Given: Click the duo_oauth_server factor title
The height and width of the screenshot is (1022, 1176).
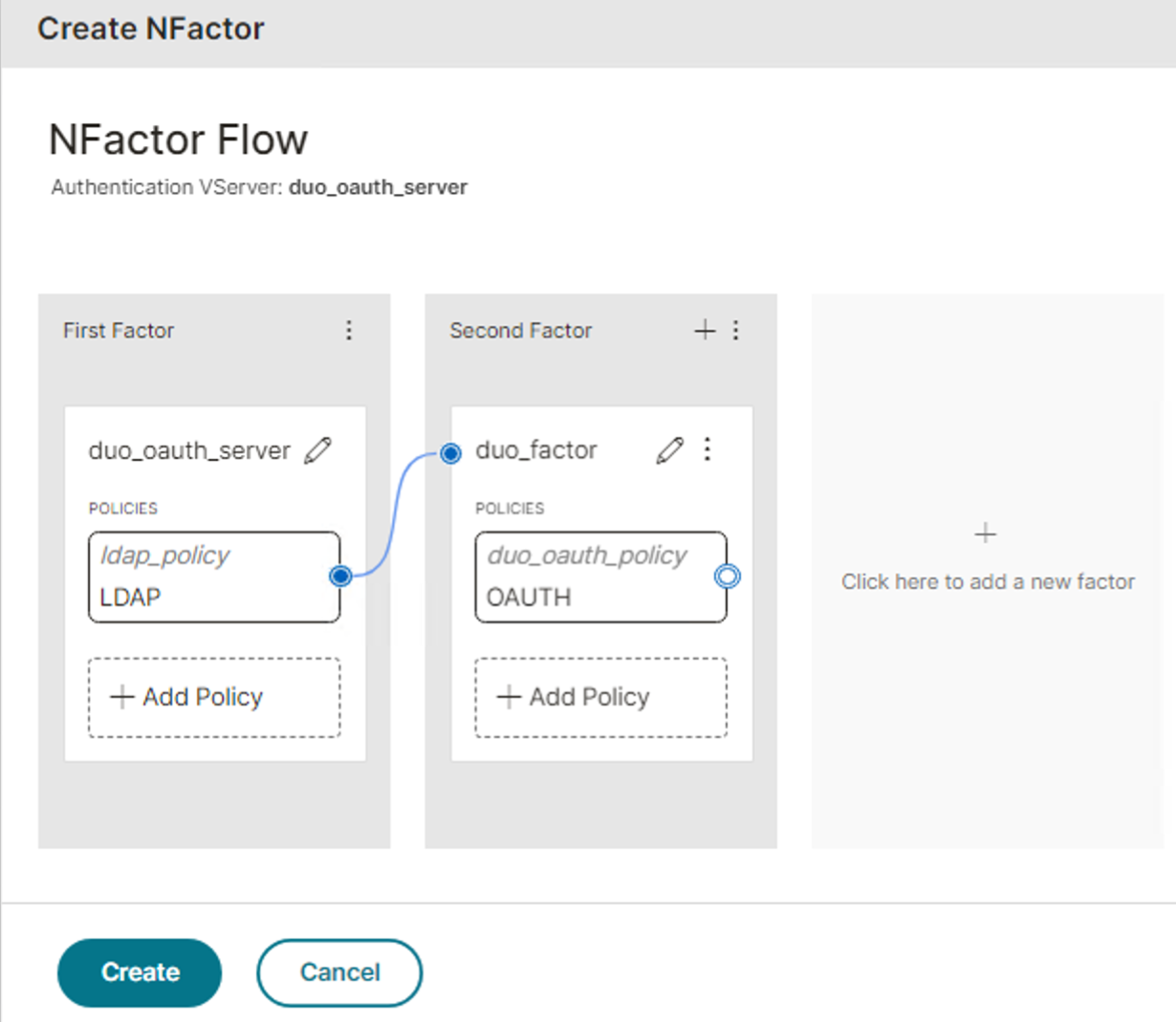Looking at the screenshot, I should [x=189, y=450].
